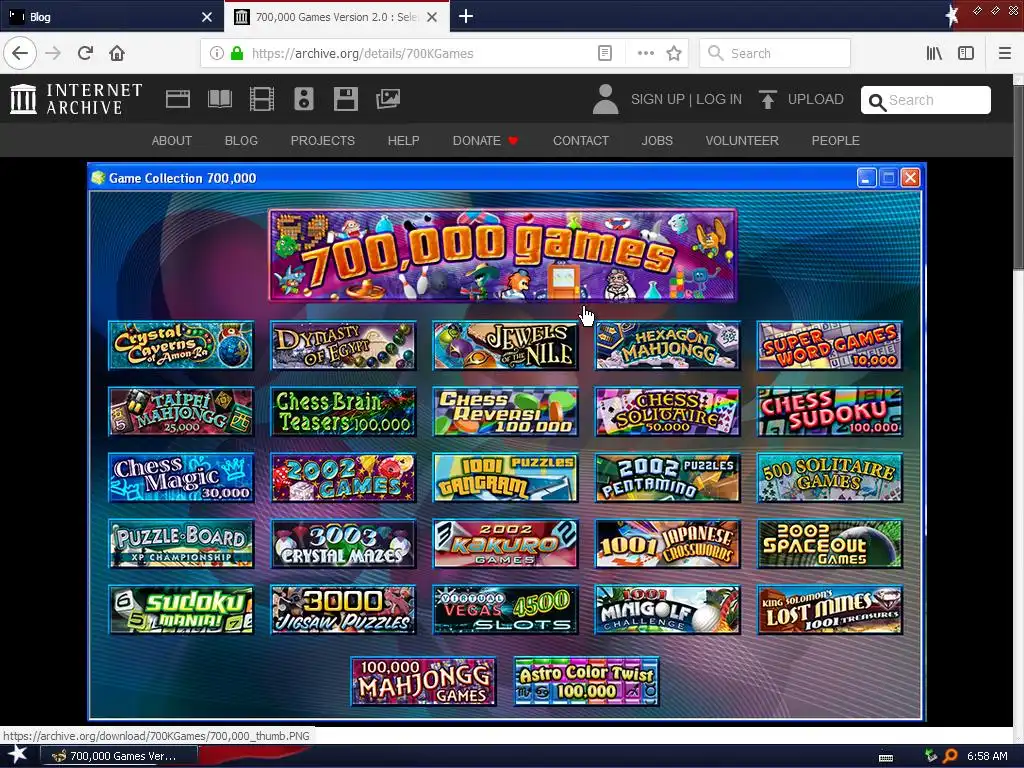Launch Astro Color Twist 100,000
This screenshot has width=1024, height=768.
(x=586, y=682)
